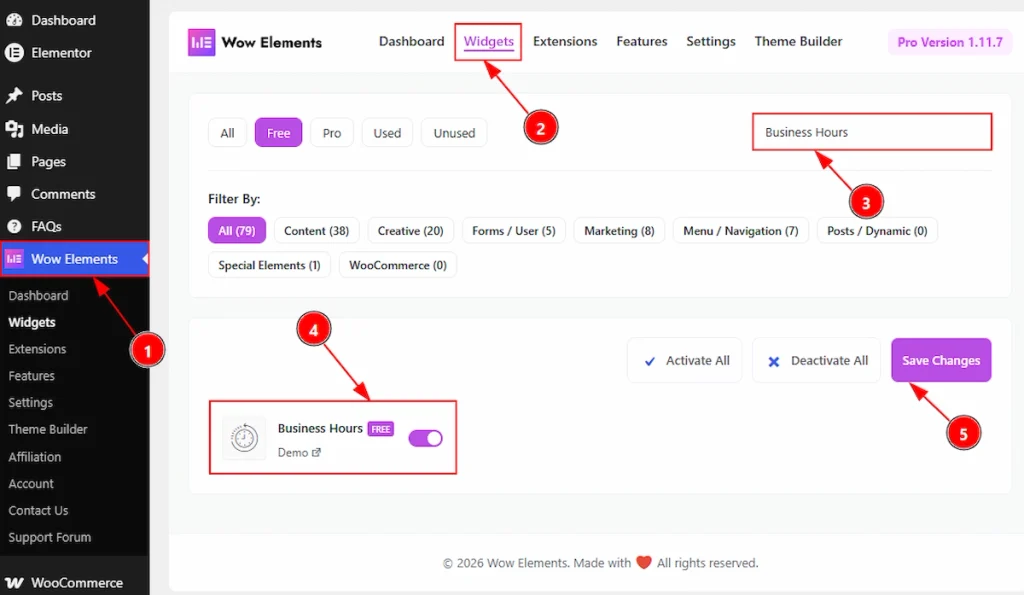Select the Pro widget filter
This screenshot has width=1024, height=595.
(x=332, y=133)
